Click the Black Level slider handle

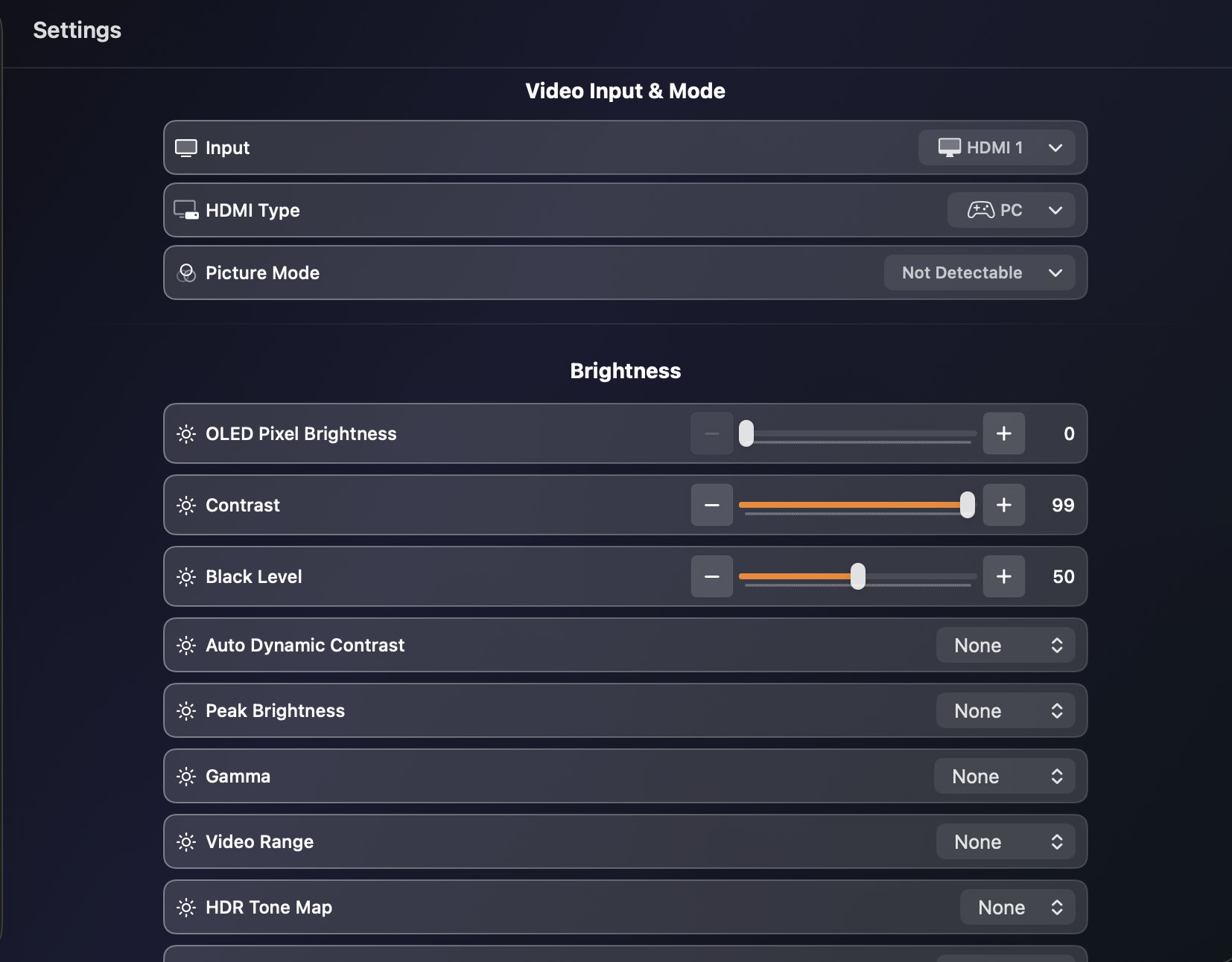[858, 576]
